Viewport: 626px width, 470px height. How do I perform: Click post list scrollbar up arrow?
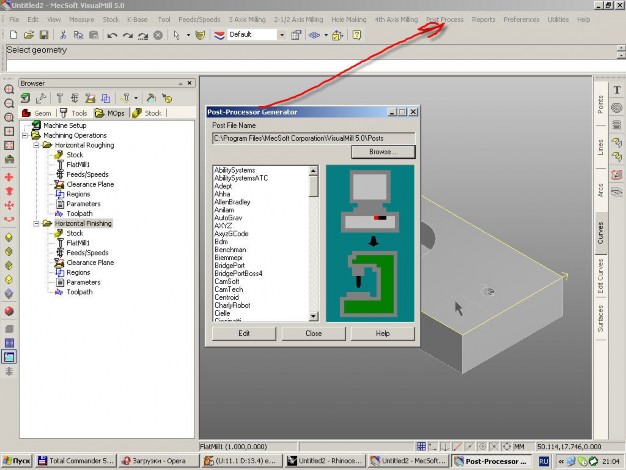tap(313, 171)
